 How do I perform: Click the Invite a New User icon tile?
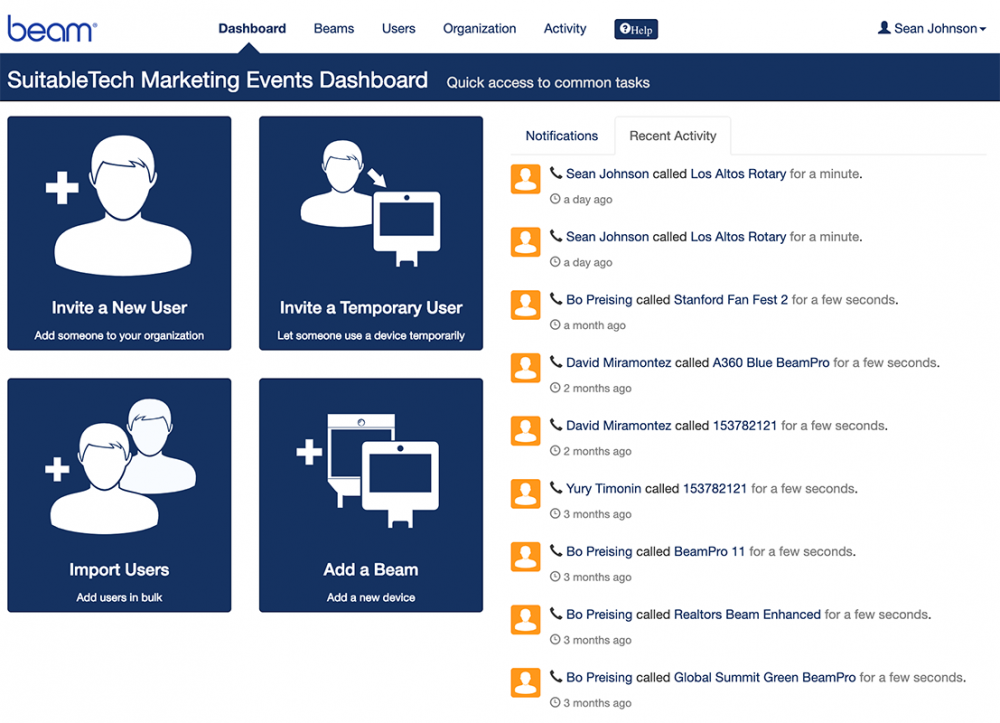point(119,233)
